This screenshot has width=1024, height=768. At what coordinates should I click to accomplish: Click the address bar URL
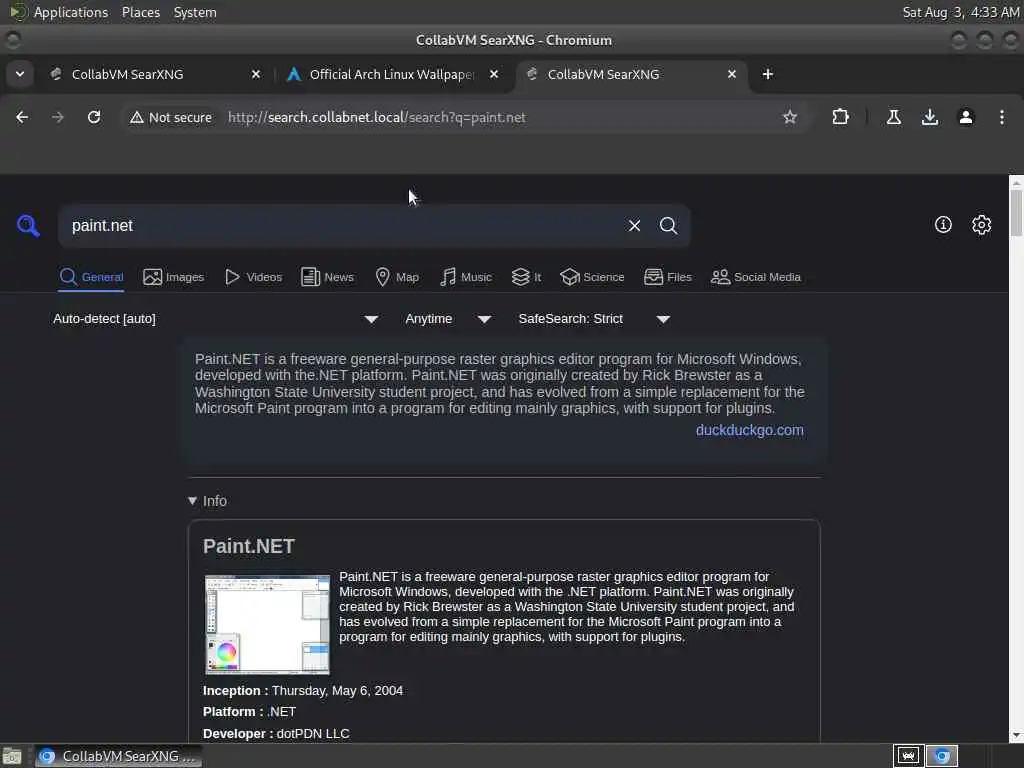[377, 118]
